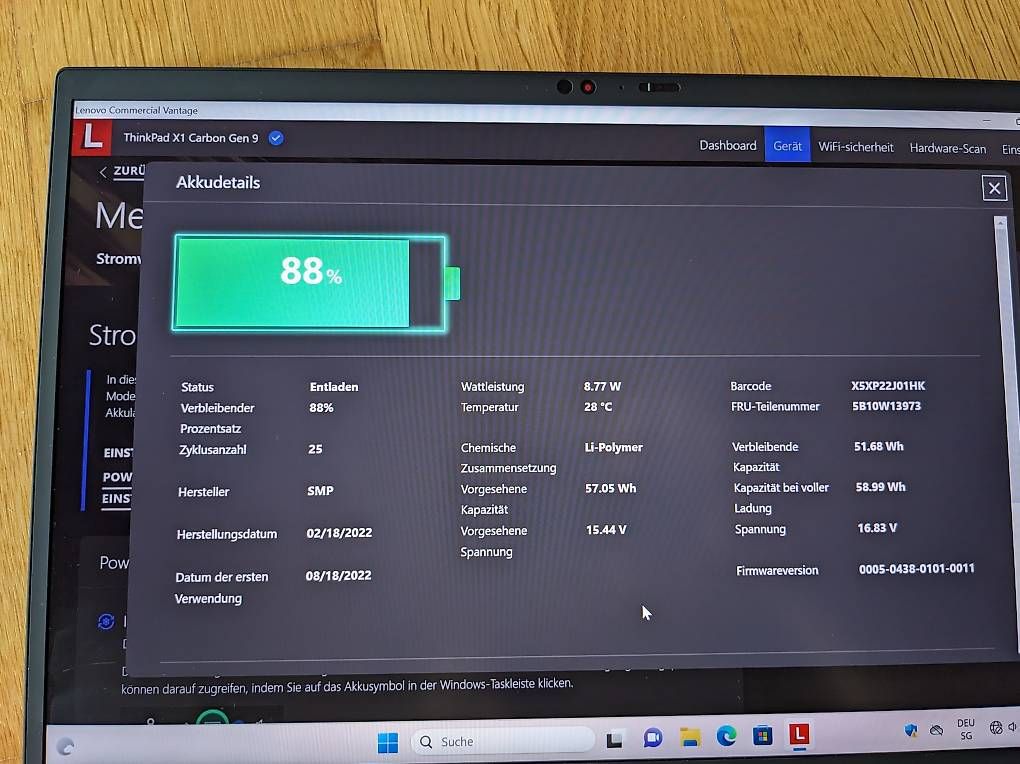Click the Zyklusanzahl label

[x=213, y=450]
